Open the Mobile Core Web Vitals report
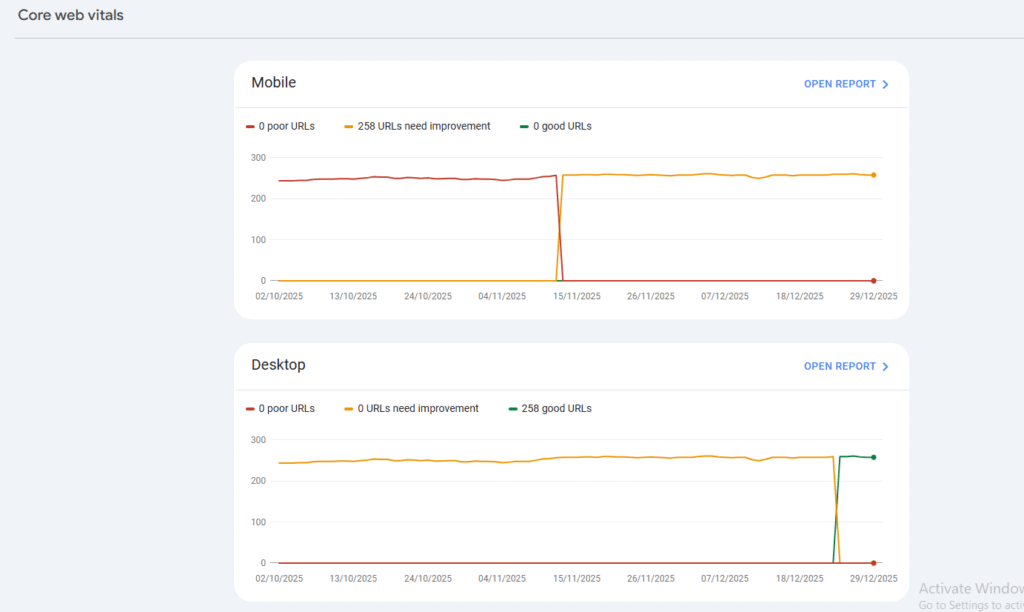This screenshot has height=612, width=1024. tap(838, 84)
